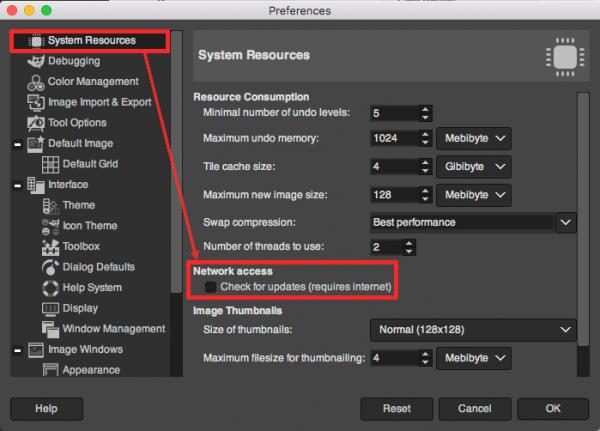This screenshot has width=600, height=431.
Task: Click the Appearance icon
Action: pos(51,370)
